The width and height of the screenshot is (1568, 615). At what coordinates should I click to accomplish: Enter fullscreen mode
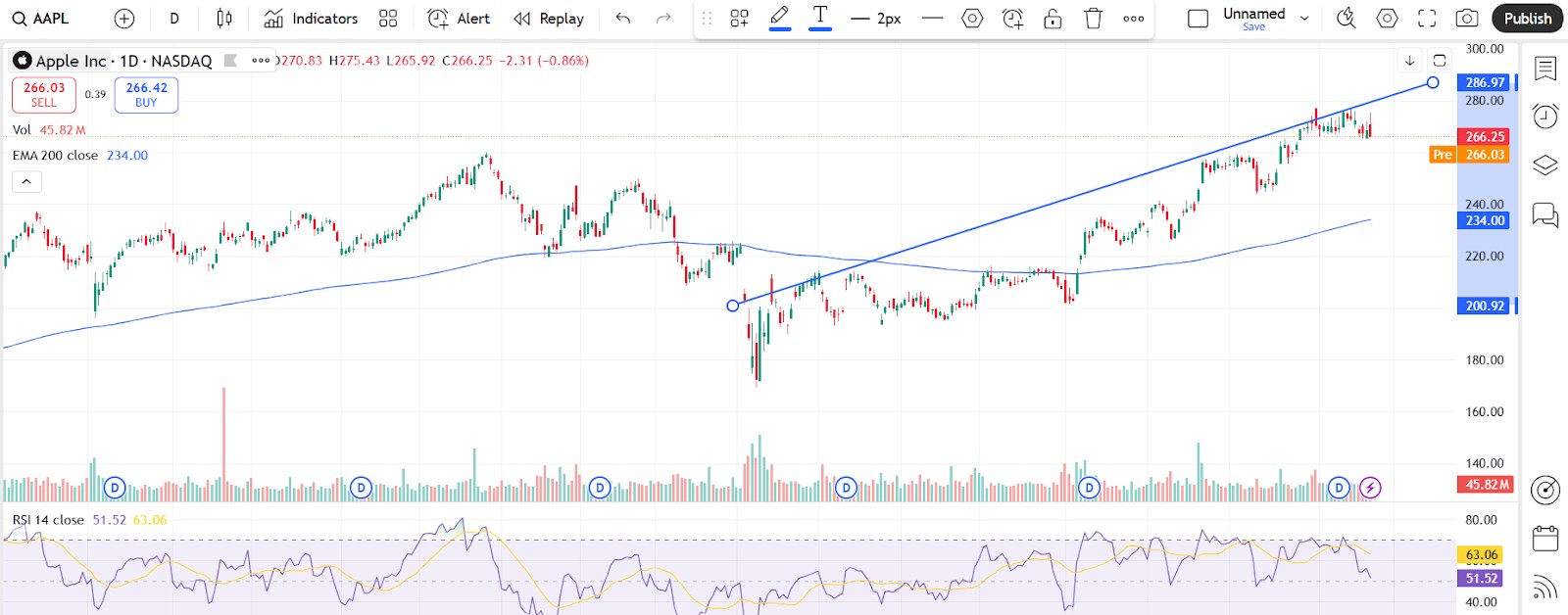pyautogui.click(x=1427, y=19)
